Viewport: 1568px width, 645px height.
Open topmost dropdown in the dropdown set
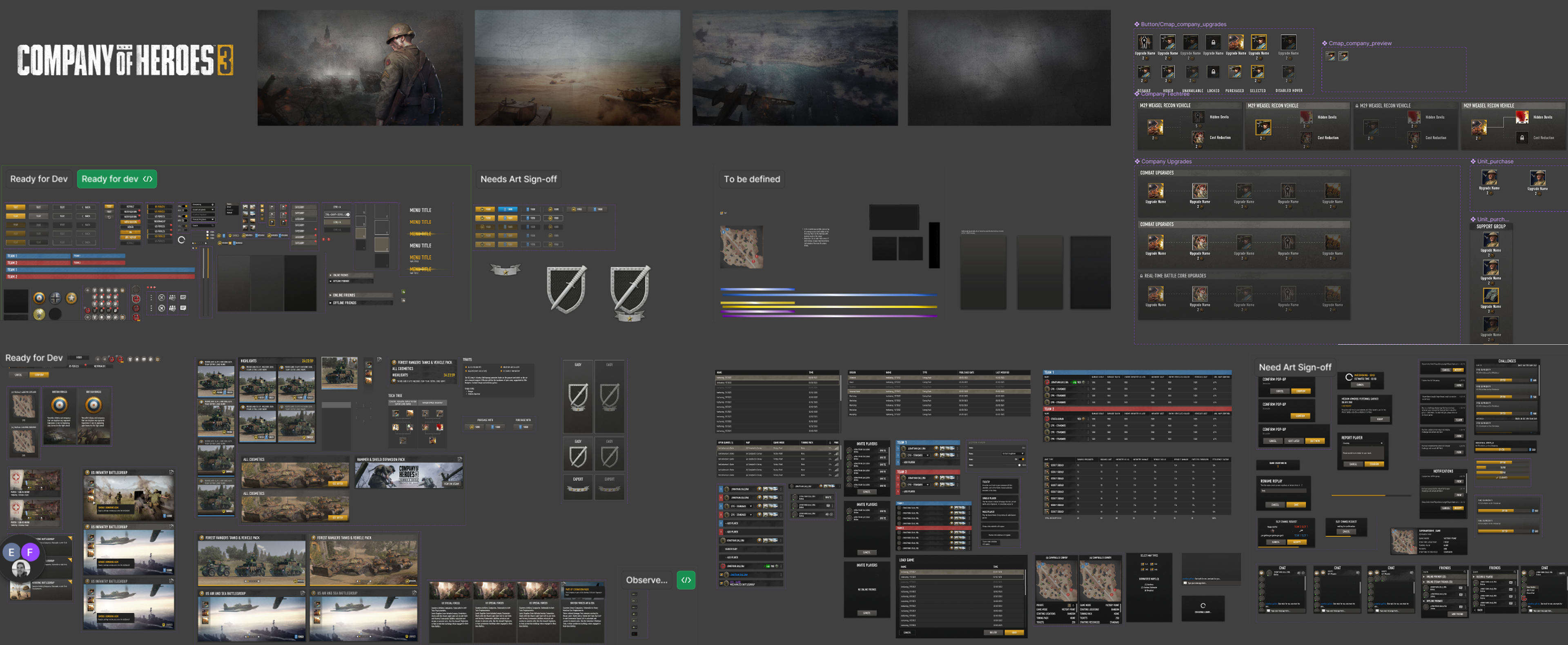[203, 205]
